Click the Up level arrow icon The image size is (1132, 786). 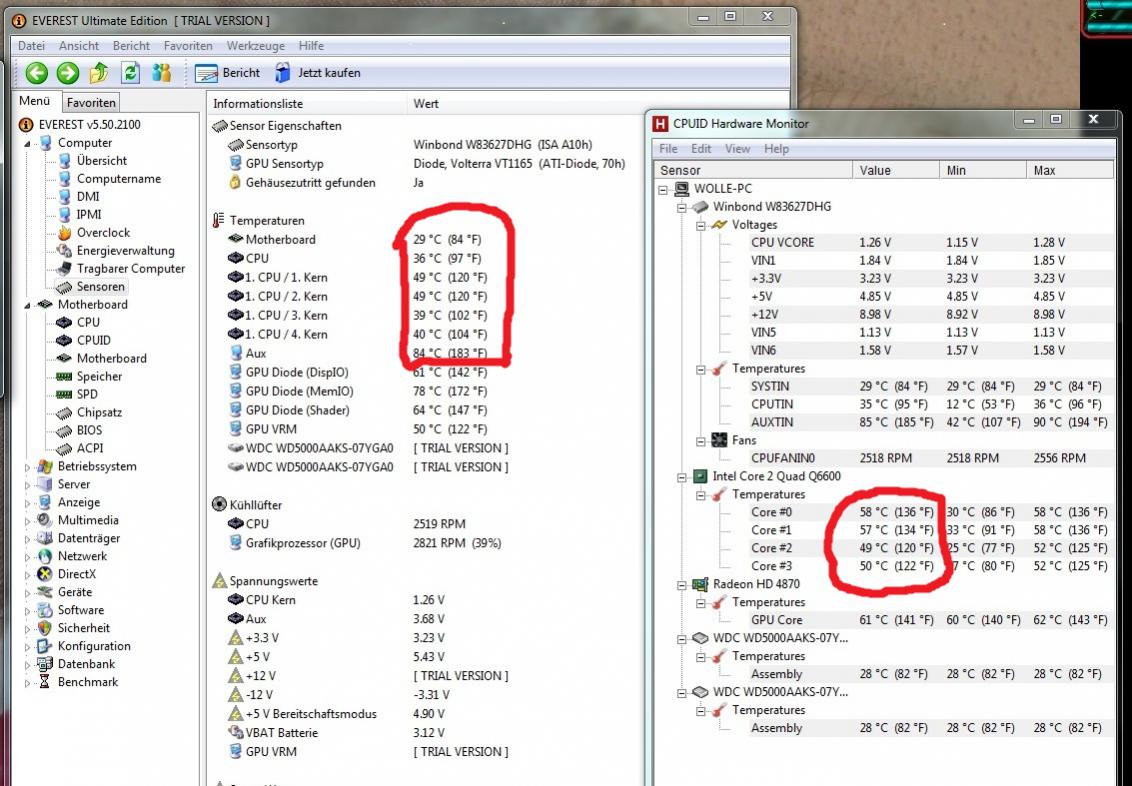coord(99,73)
